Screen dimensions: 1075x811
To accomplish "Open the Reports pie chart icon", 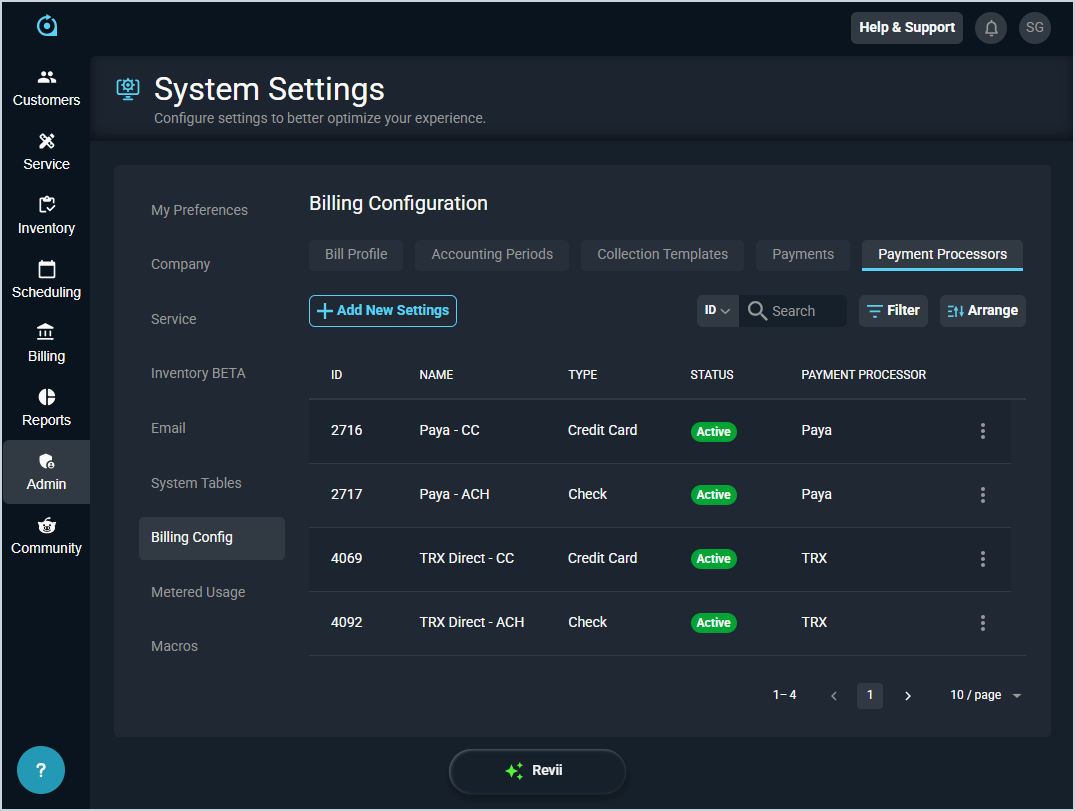I will pyautogui.click(x=46, y=398).
